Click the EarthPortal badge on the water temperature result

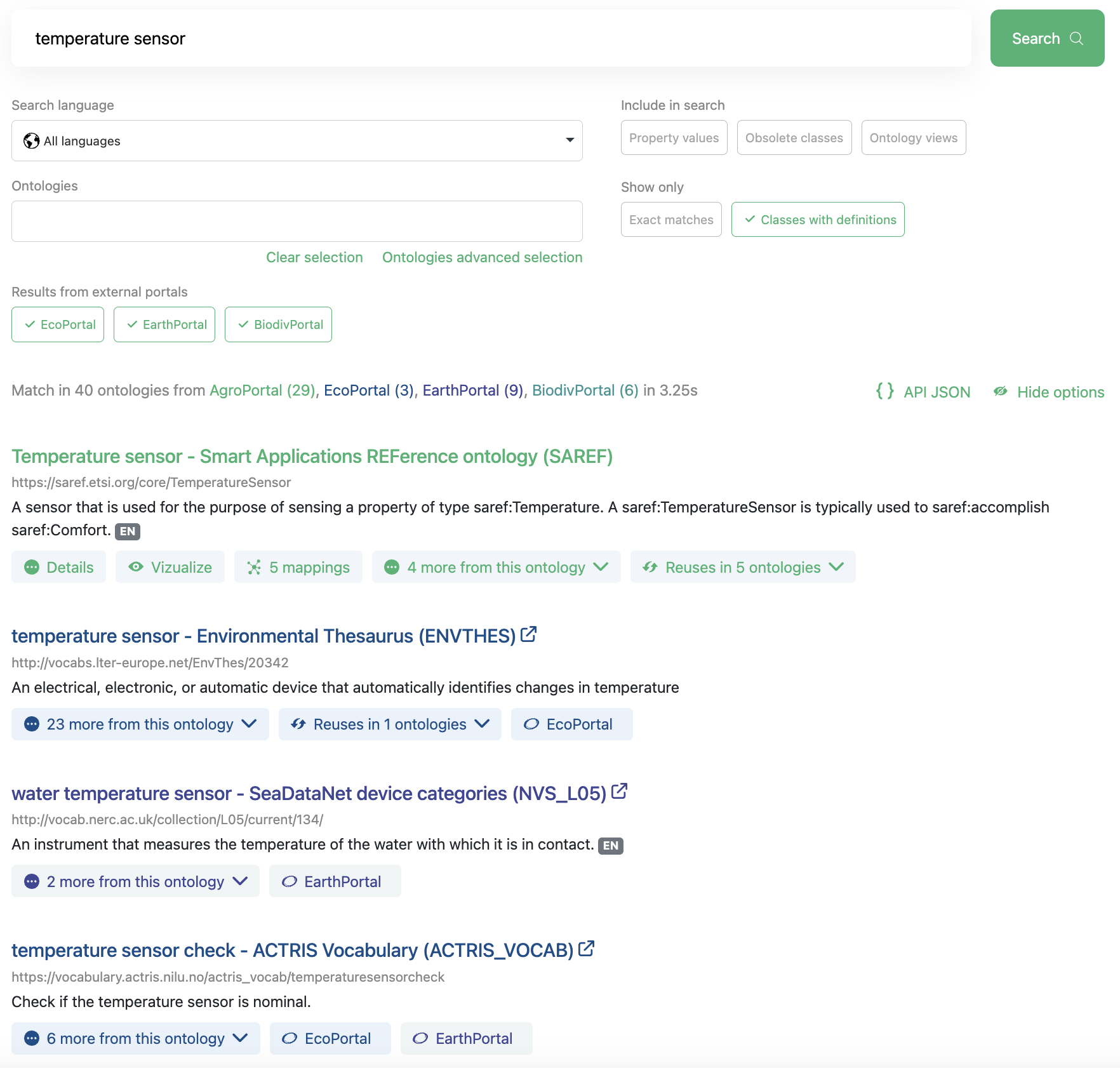pyautogui.click(x=335, y=881)
